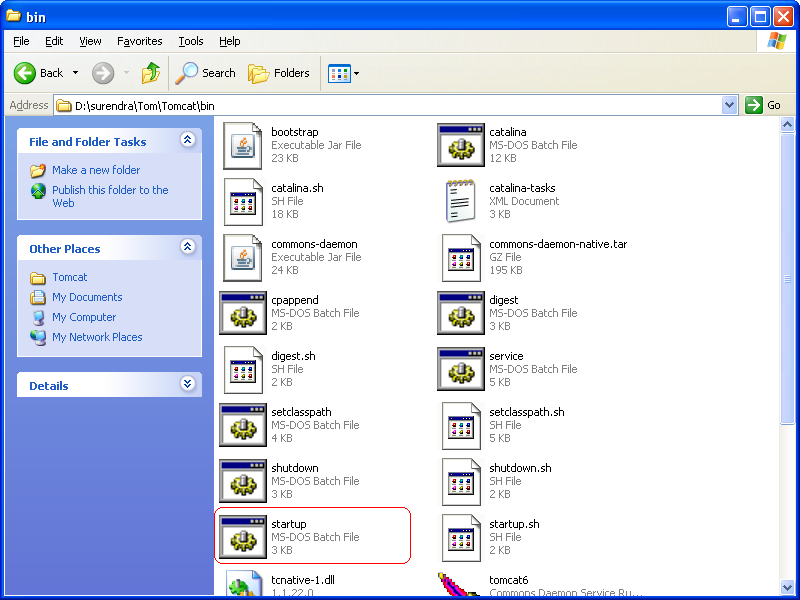The width and height of the screenshot is (800, 600).
Task: Select the catalina.sh file icon
Action: pos(243,202)
